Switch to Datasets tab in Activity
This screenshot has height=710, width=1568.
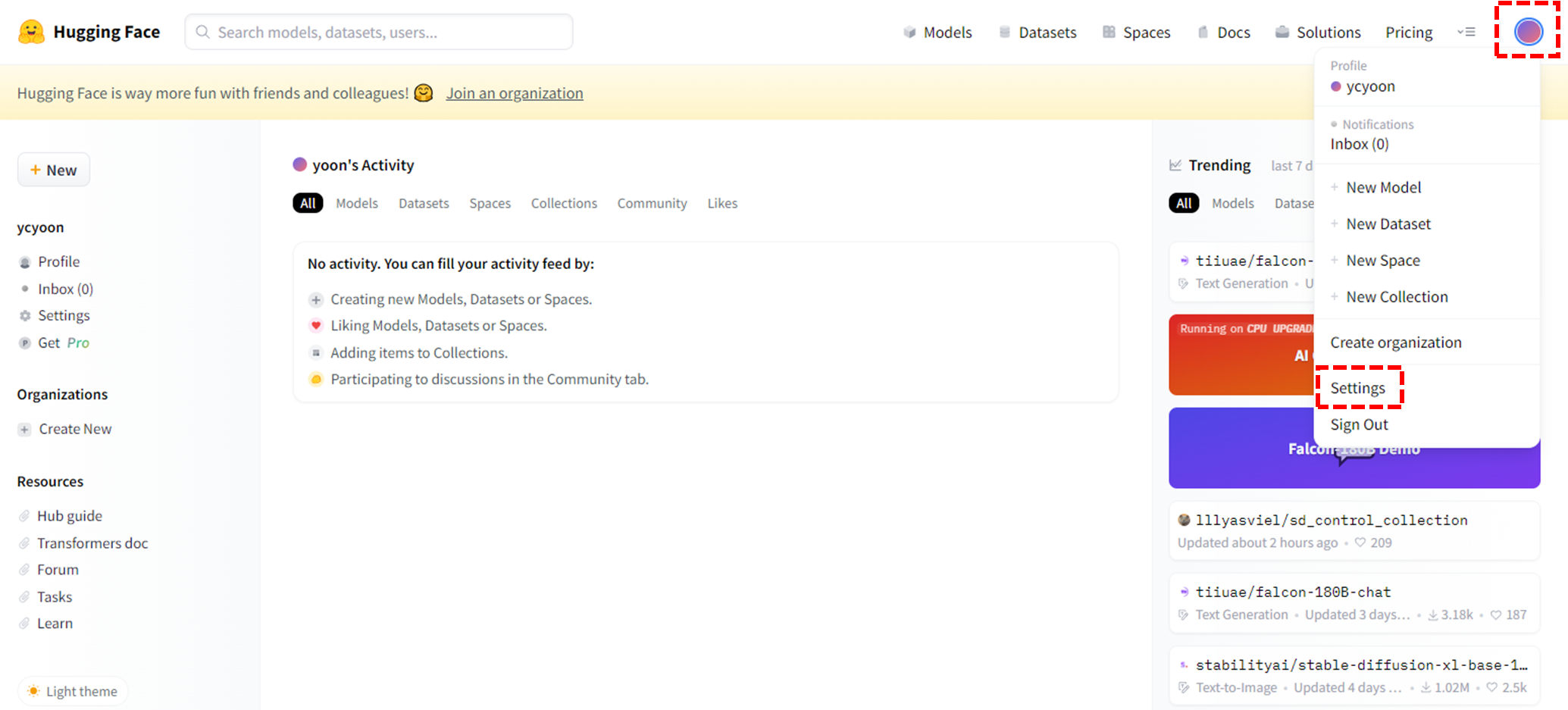424,203
